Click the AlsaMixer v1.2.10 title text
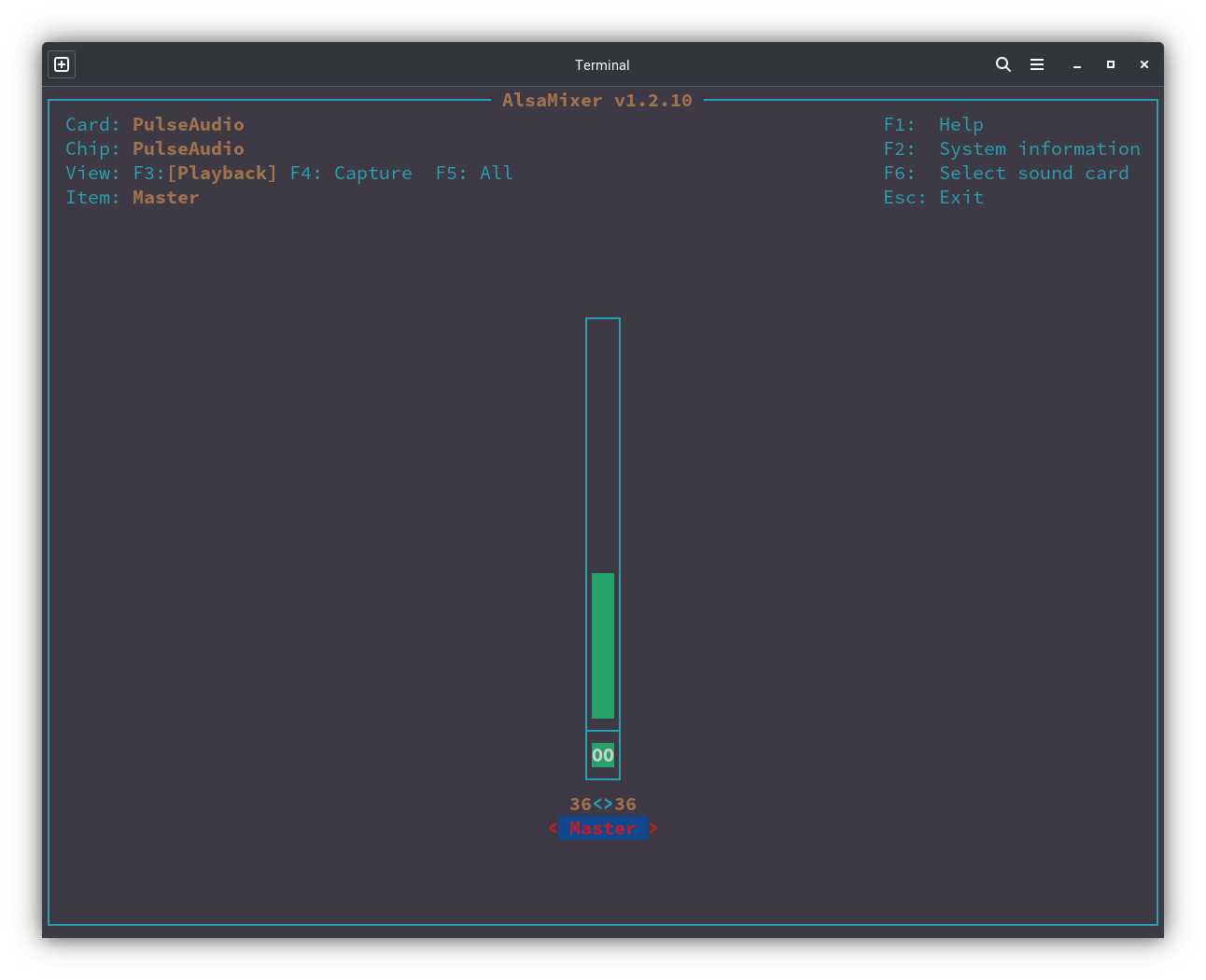The image size is (1206, 980). coord(597,100)
